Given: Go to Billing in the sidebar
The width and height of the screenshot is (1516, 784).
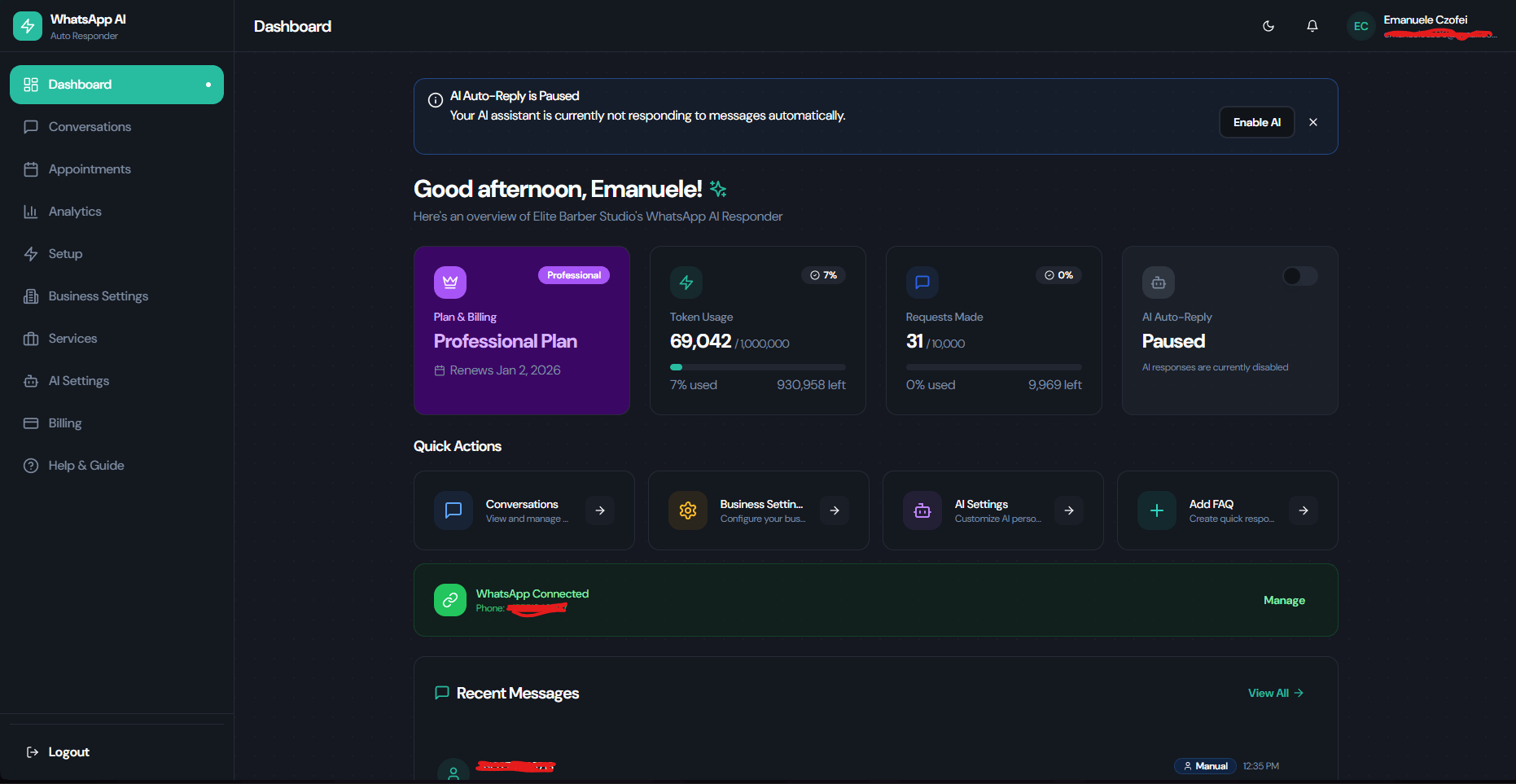Looking at the screenshot, I should [116, 423].
